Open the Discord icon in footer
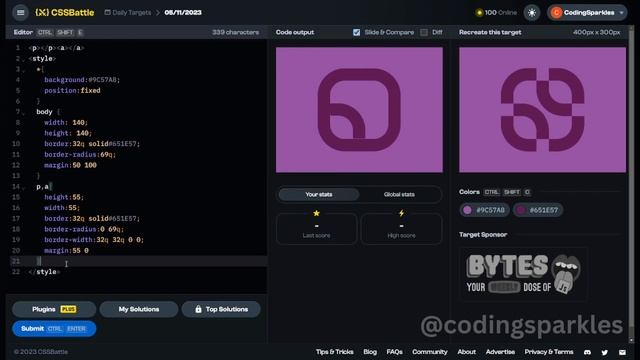This screenshot has height=360, width=640. 587,352
